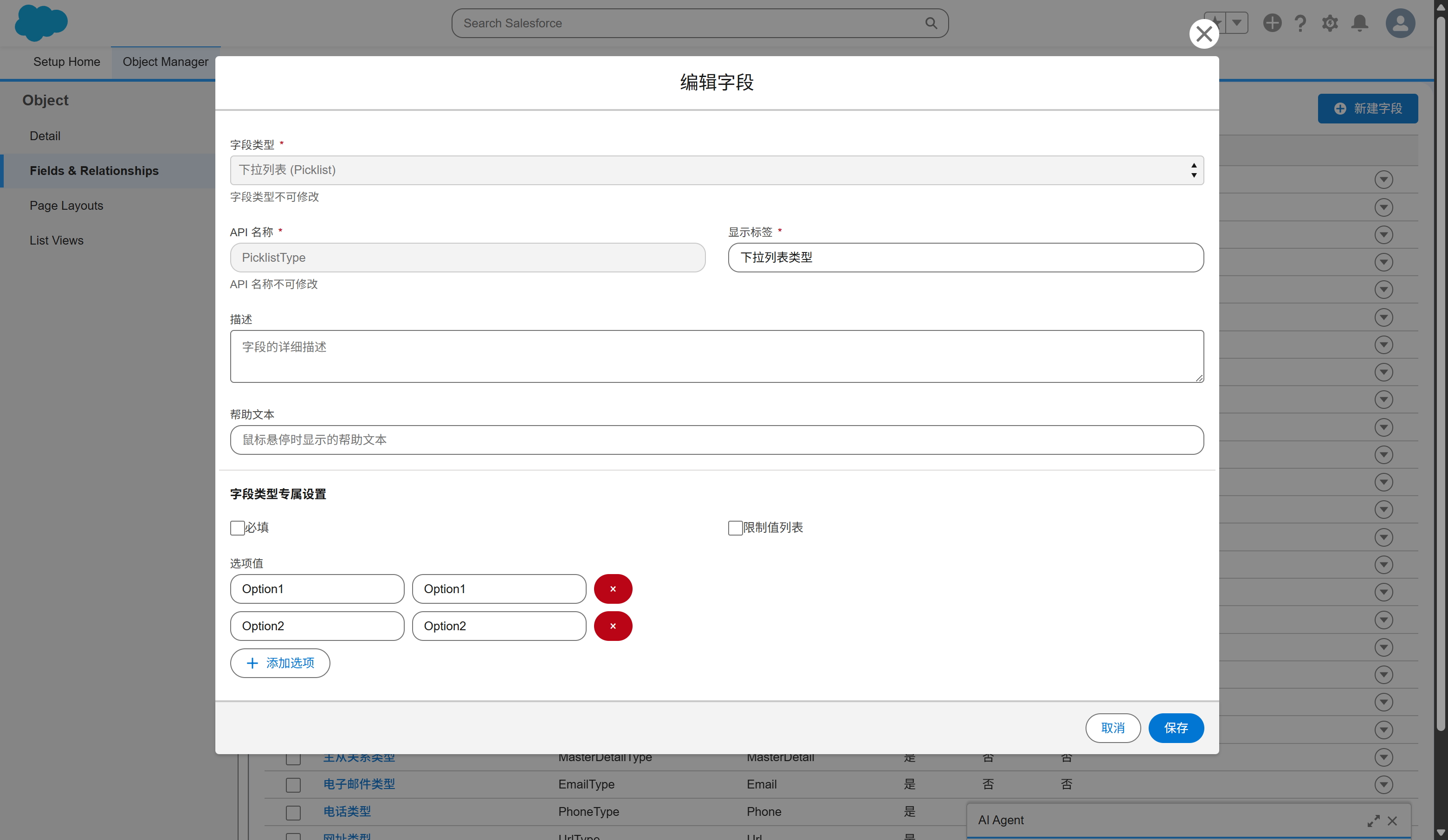Click the 显示标签 input field

(x=966, y=258)
